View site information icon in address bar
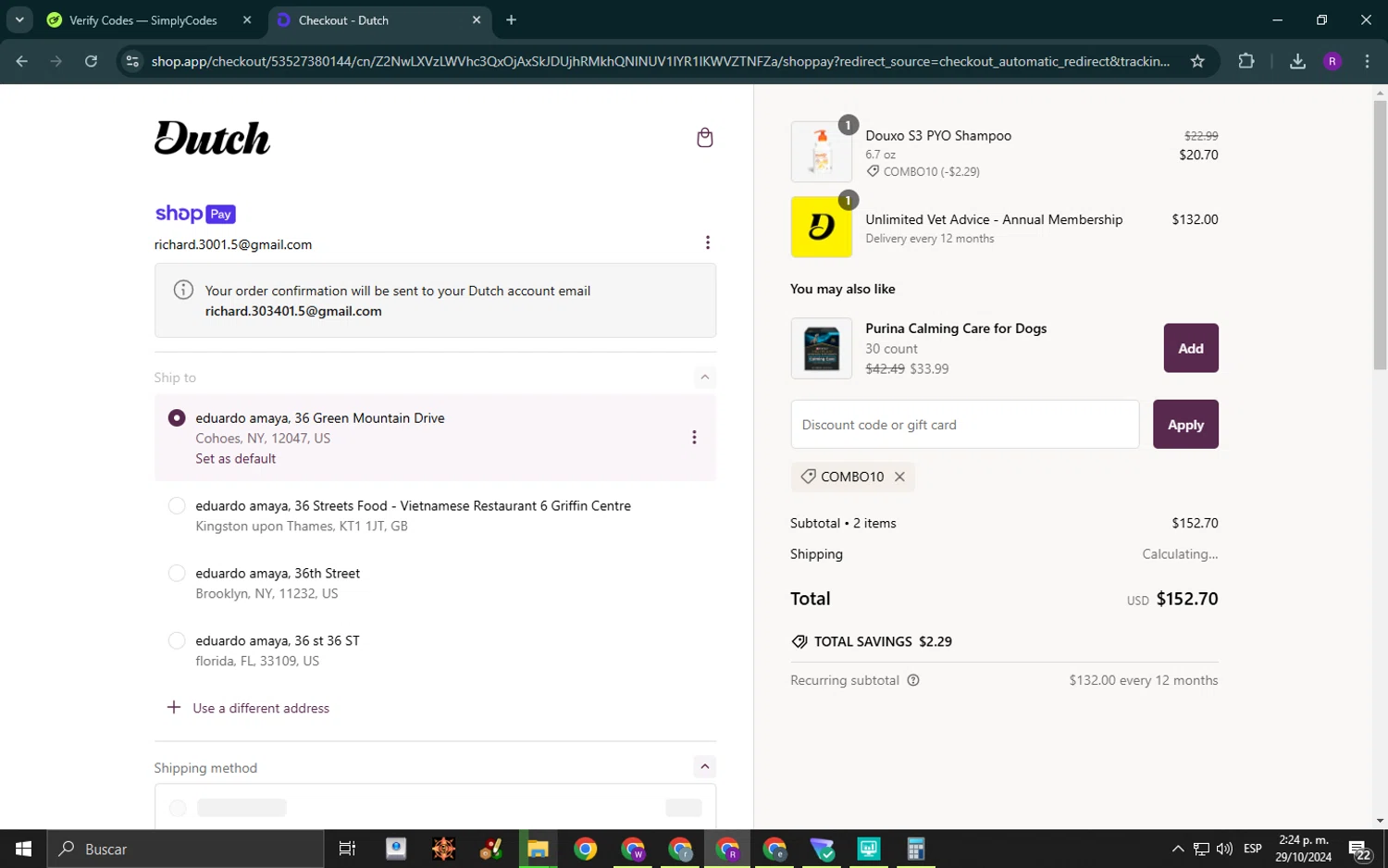Image resolution: width=1388 pixels, height=868 pixels. [132, 61]
